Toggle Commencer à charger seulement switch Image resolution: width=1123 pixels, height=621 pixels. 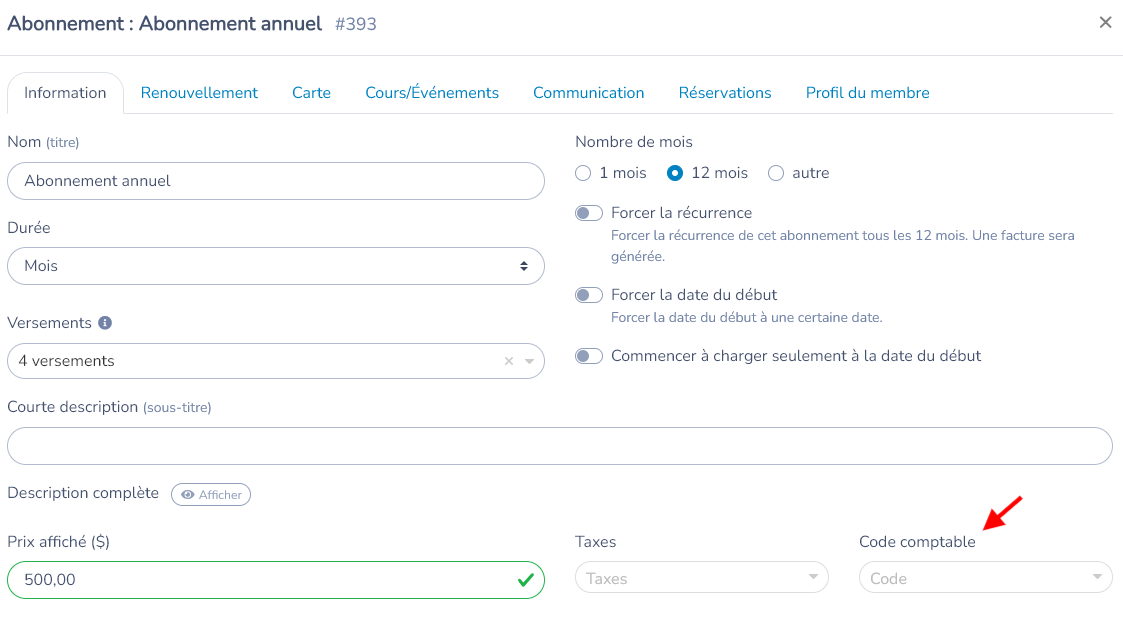589,356
